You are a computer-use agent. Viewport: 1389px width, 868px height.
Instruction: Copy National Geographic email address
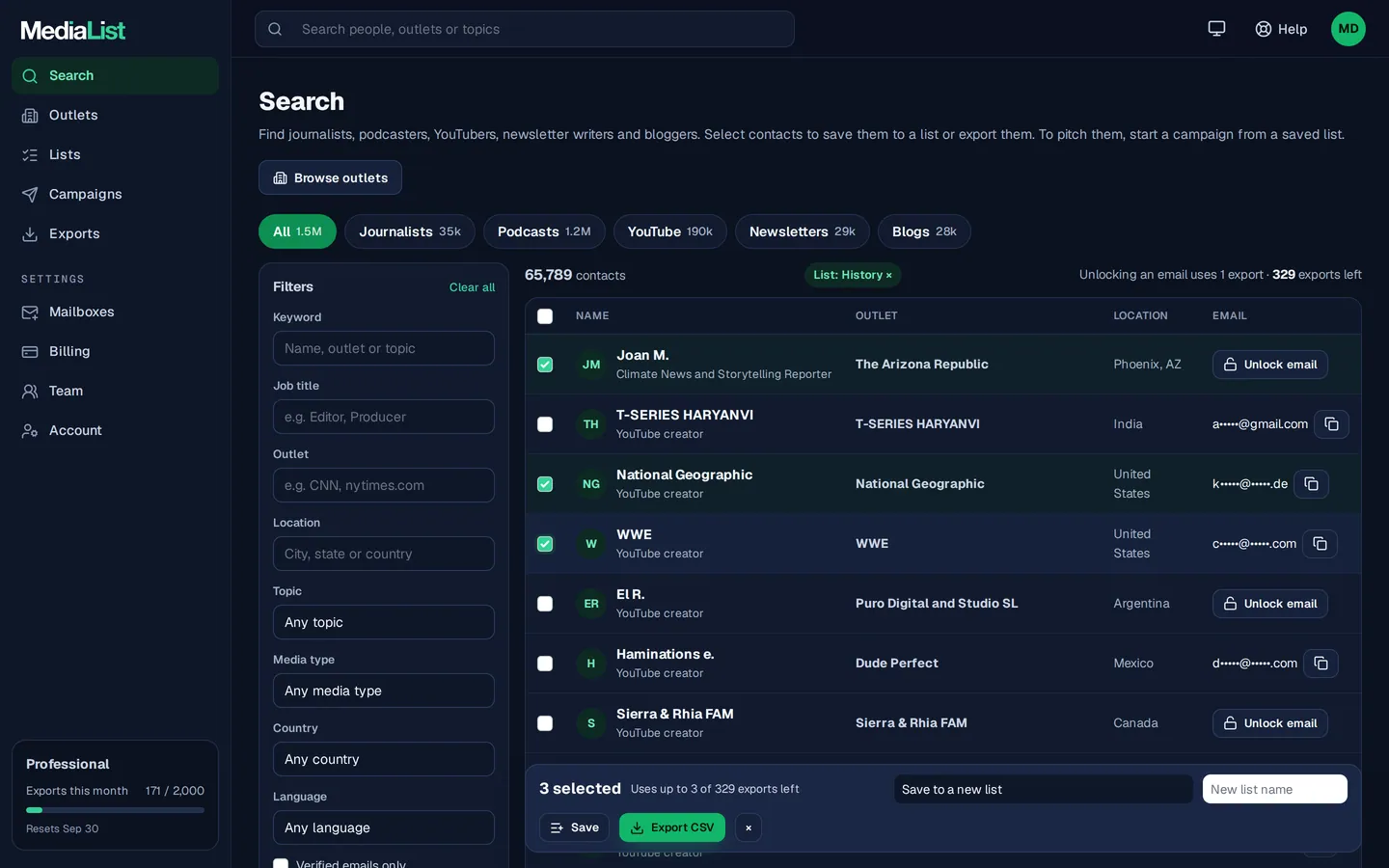1311,484
